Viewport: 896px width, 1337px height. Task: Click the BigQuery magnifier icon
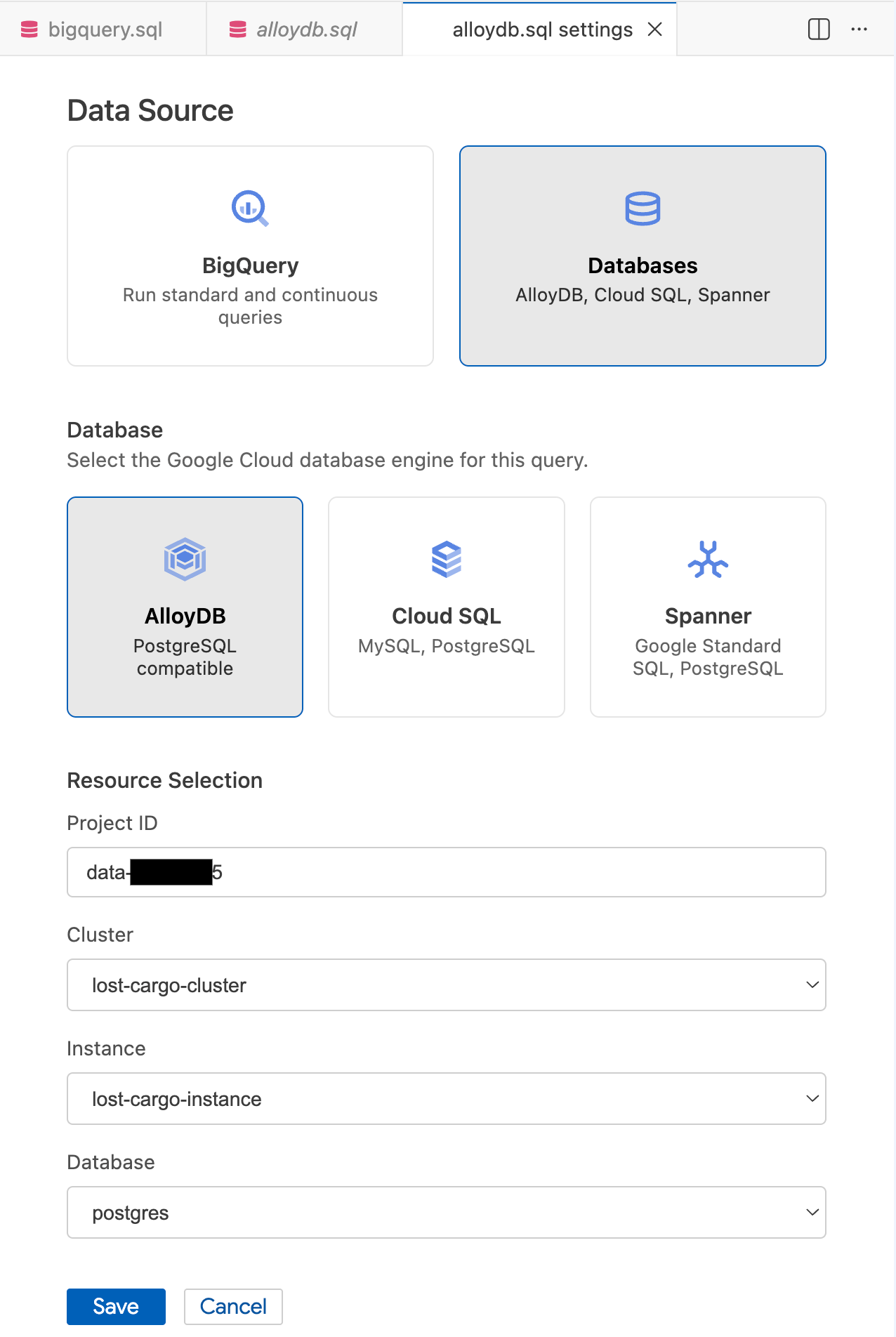pyautogui.click(x=250, y=209)
